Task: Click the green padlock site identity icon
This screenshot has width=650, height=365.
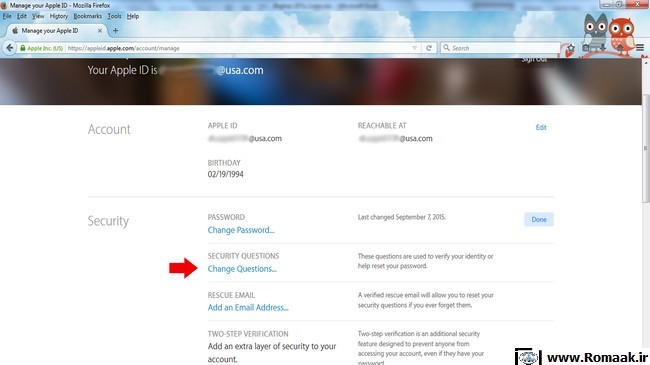Action: click(23, 48)
